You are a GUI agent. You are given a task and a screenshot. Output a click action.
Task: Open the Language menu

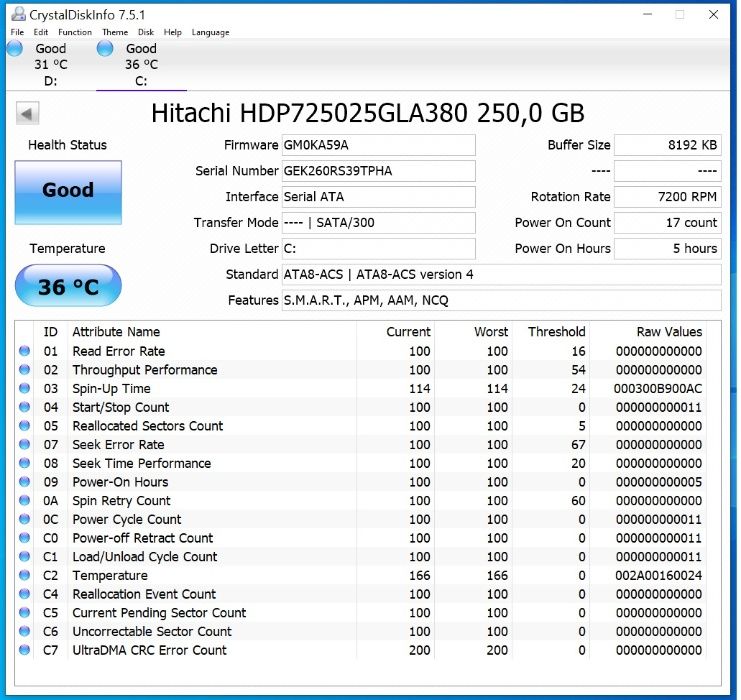pos(210,32)
